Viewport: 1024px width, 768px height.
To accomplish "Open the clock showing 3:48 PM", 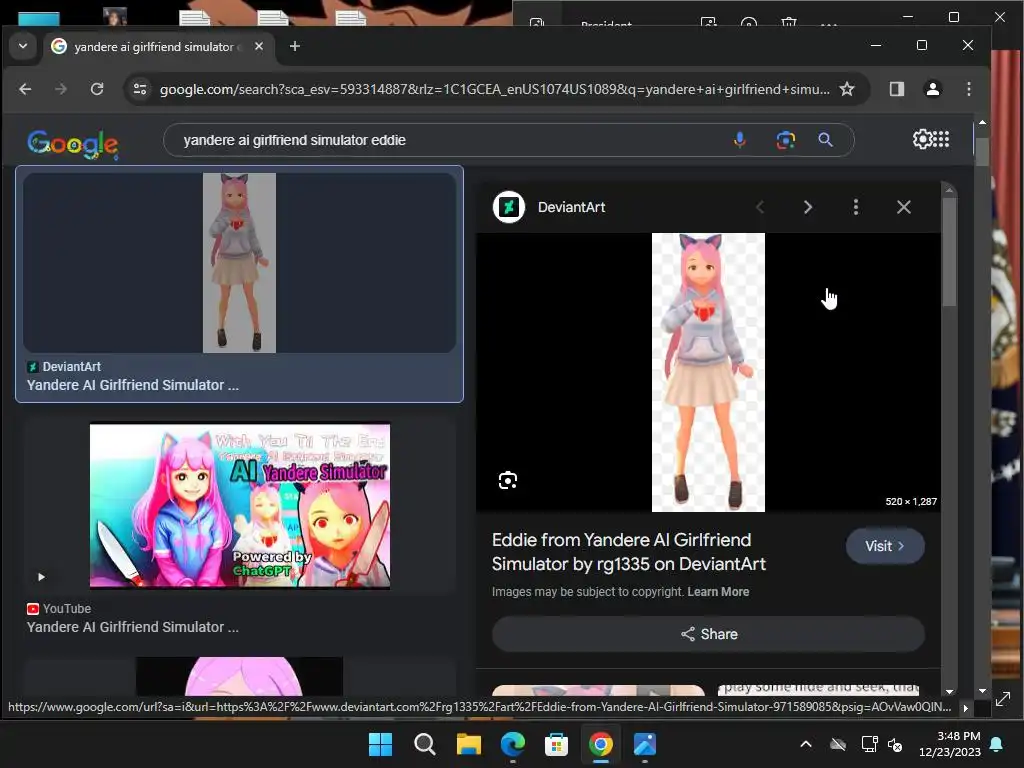I will pos(950,744).
